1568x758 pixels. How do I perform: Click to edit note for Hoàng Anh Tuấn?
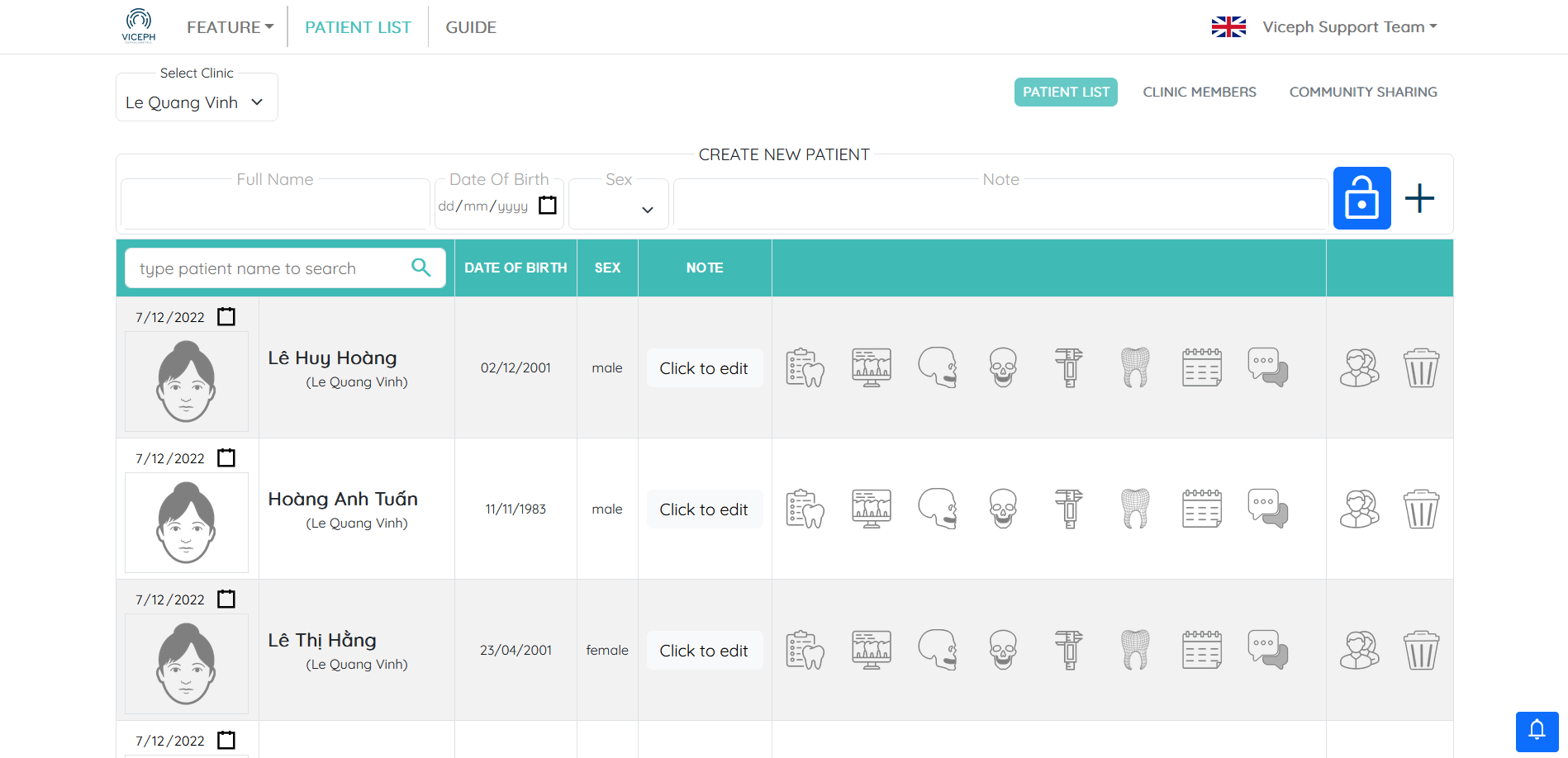pyautogui.click(x=704, y=509)
